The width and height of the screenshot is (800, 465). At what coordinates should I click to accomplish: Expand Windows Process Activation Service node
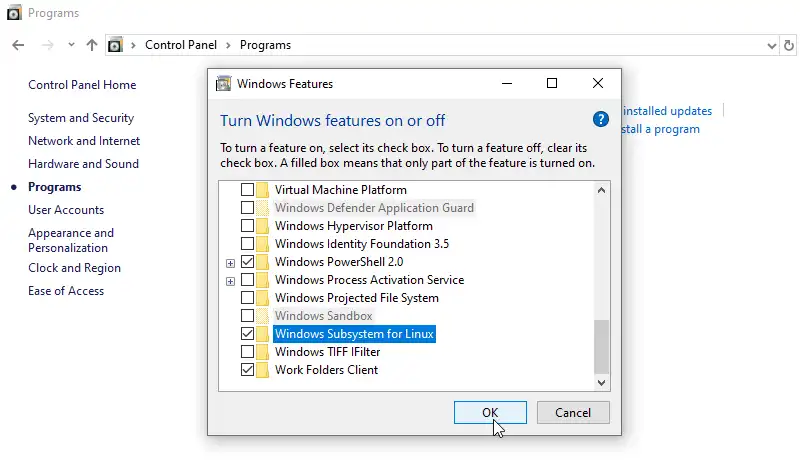click(231, 281)
